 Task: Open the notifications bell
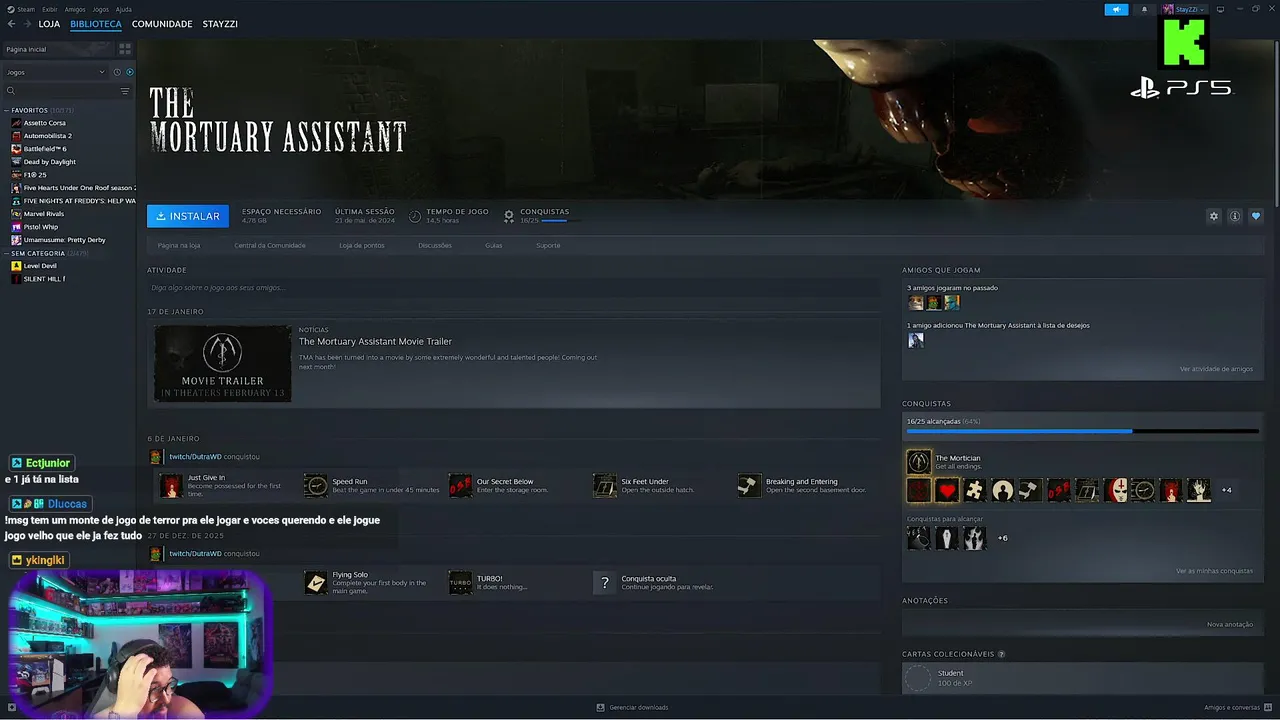(x=1144, y=10)
